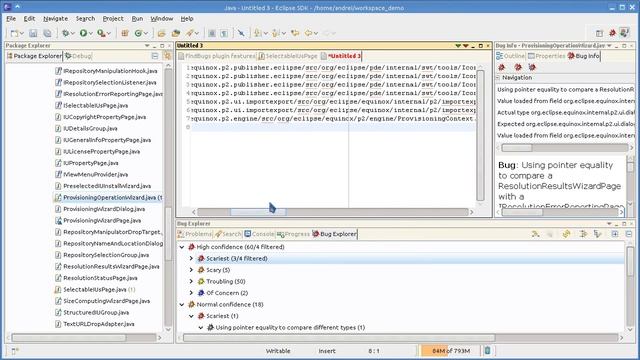This screenshot has width=640, height=360.
Task: Switch to the Debug tab
Action: 78,56
